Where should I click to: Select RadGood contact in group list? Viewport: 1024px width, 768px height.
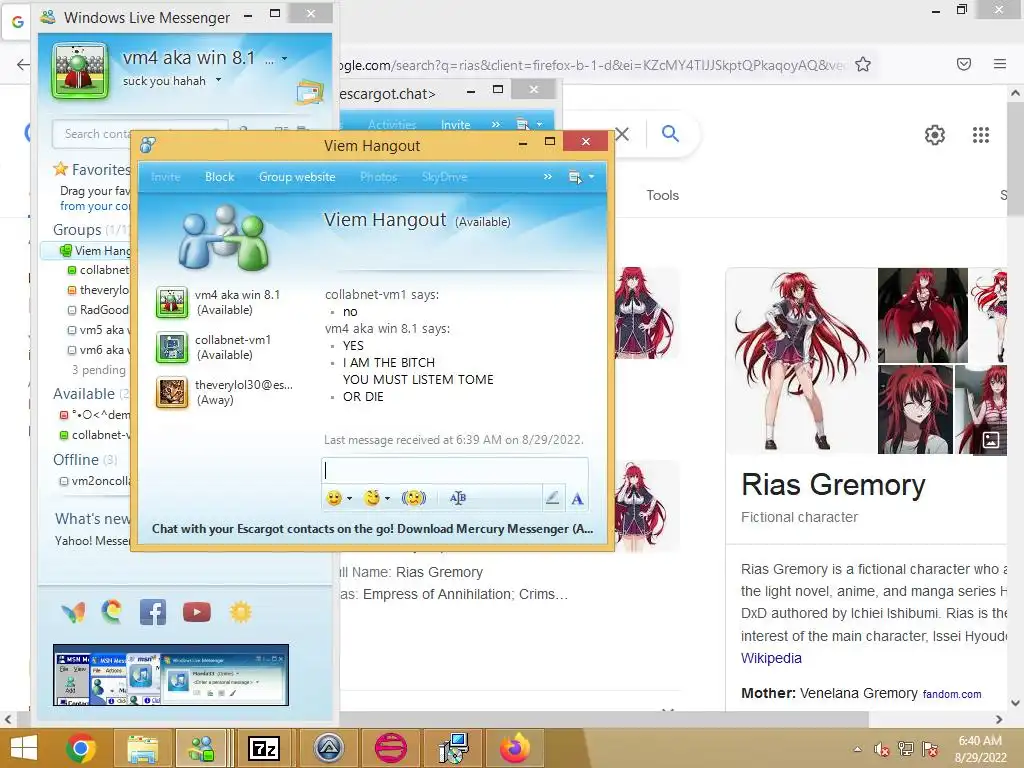[x=99, y=310]
